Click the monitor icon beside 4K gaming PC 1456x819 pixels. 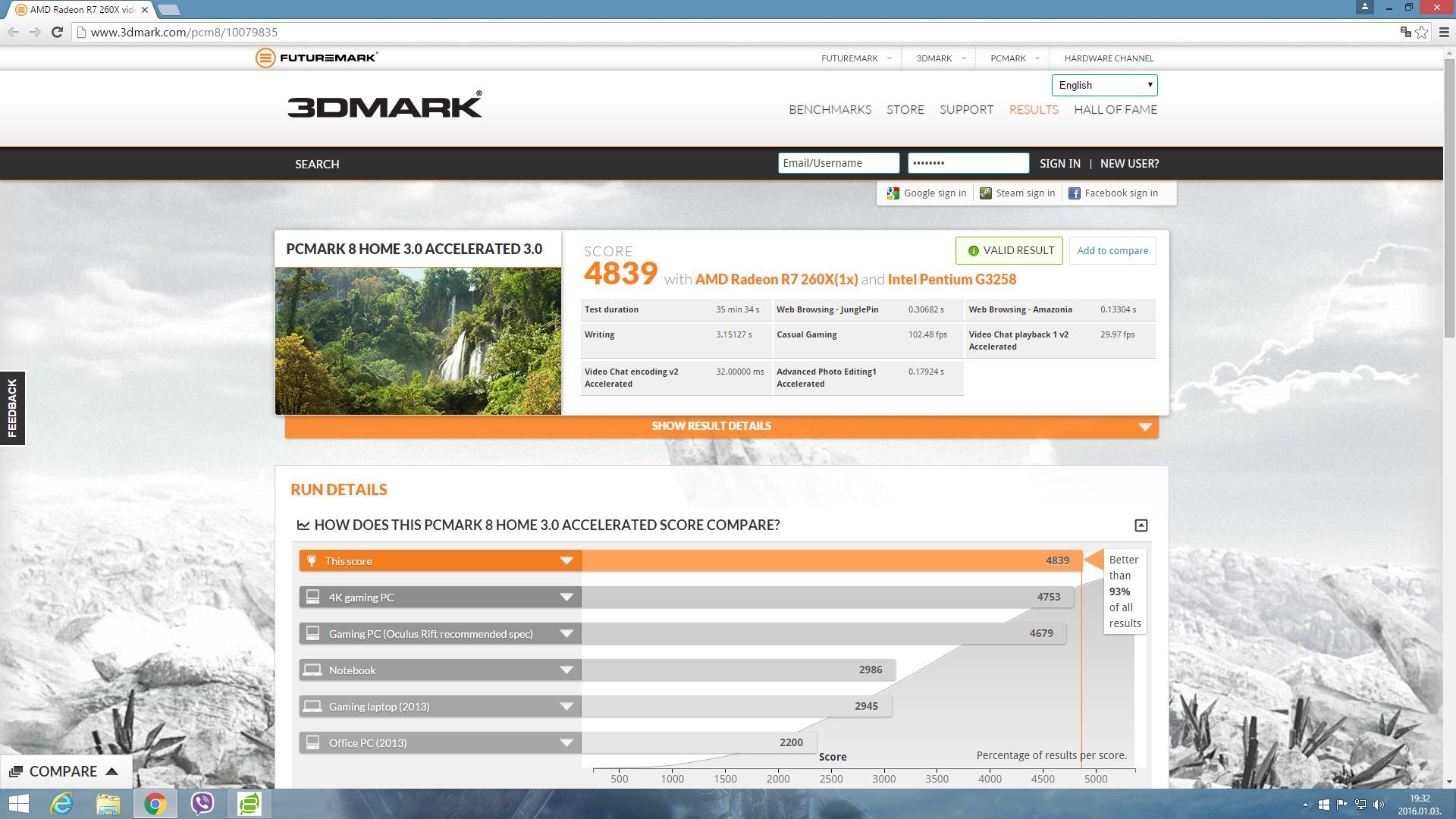point(312,598)
